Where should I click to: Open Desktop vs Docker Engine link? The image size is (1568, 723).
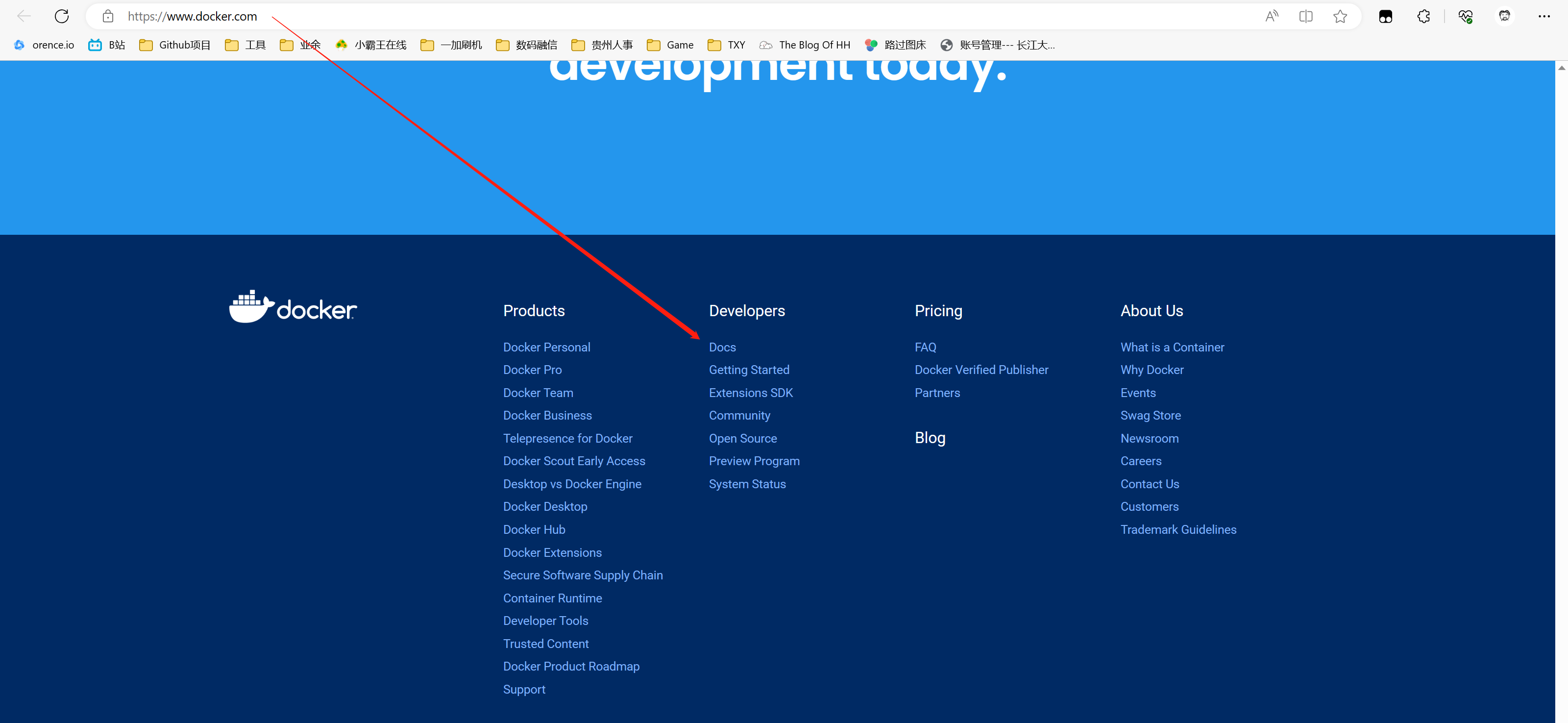(573, 484)
